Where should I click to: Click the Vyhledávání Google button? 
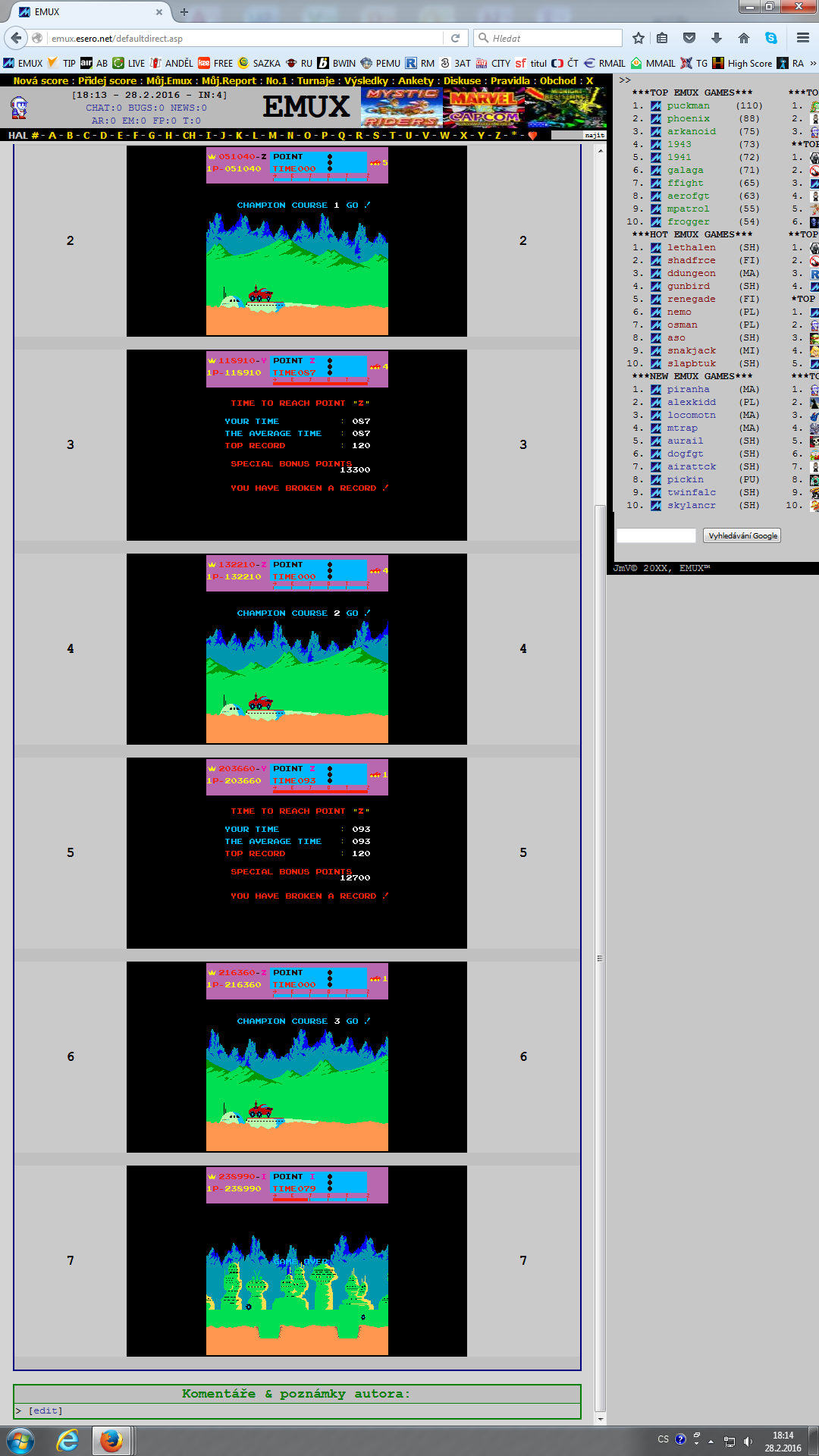click(742, 535)
